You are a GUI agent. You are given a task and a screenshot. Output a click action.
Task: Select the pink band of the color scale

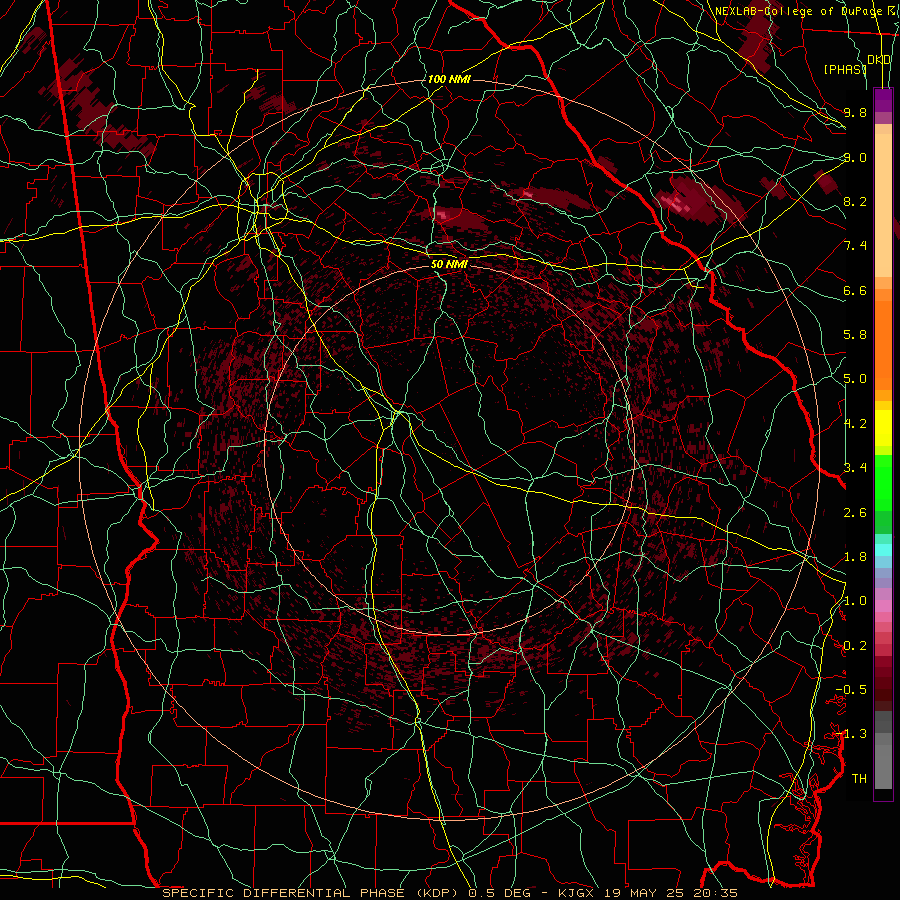point(883,606)
